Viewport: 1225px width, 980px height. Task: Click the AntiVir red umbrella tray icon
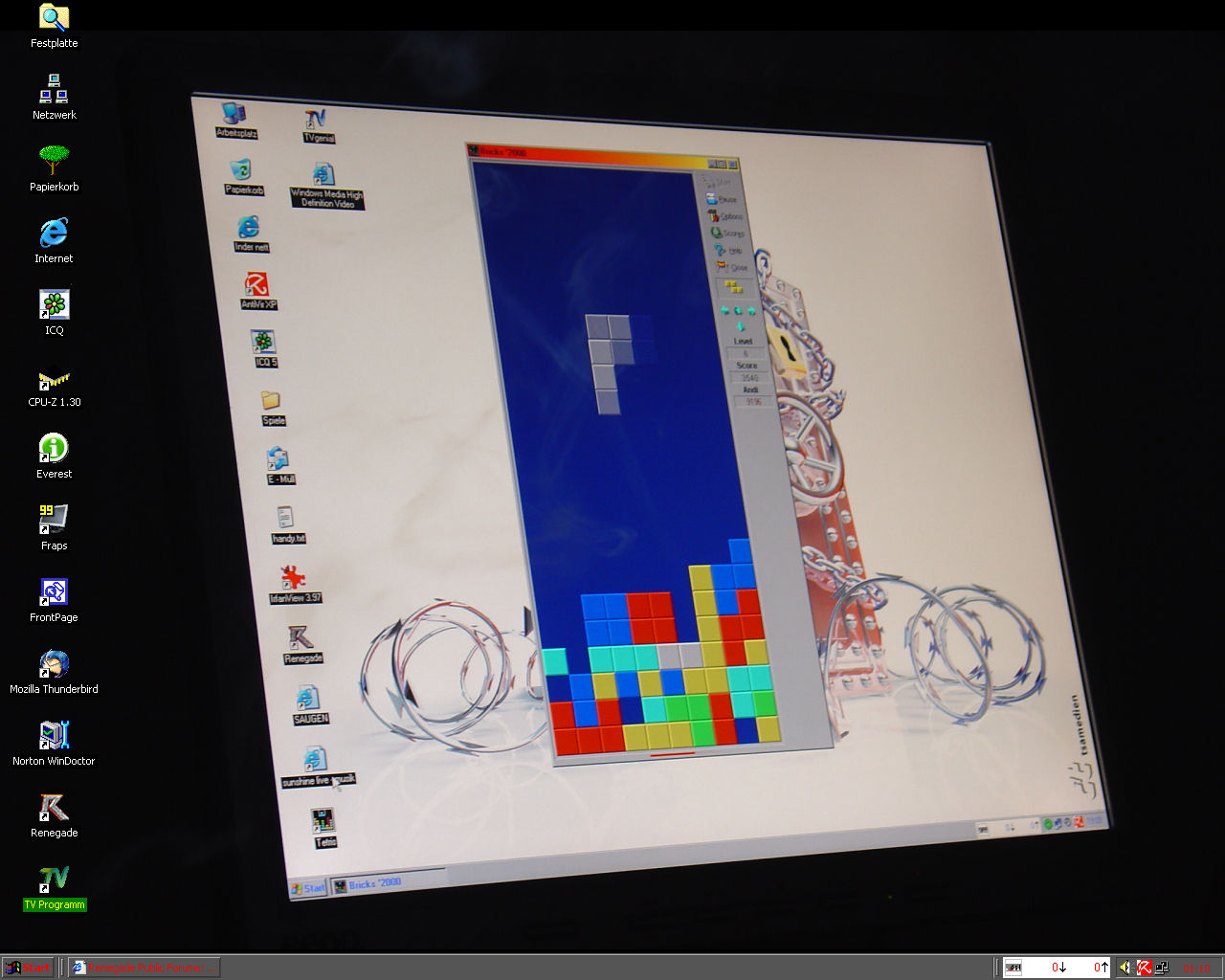[1144, 968]
